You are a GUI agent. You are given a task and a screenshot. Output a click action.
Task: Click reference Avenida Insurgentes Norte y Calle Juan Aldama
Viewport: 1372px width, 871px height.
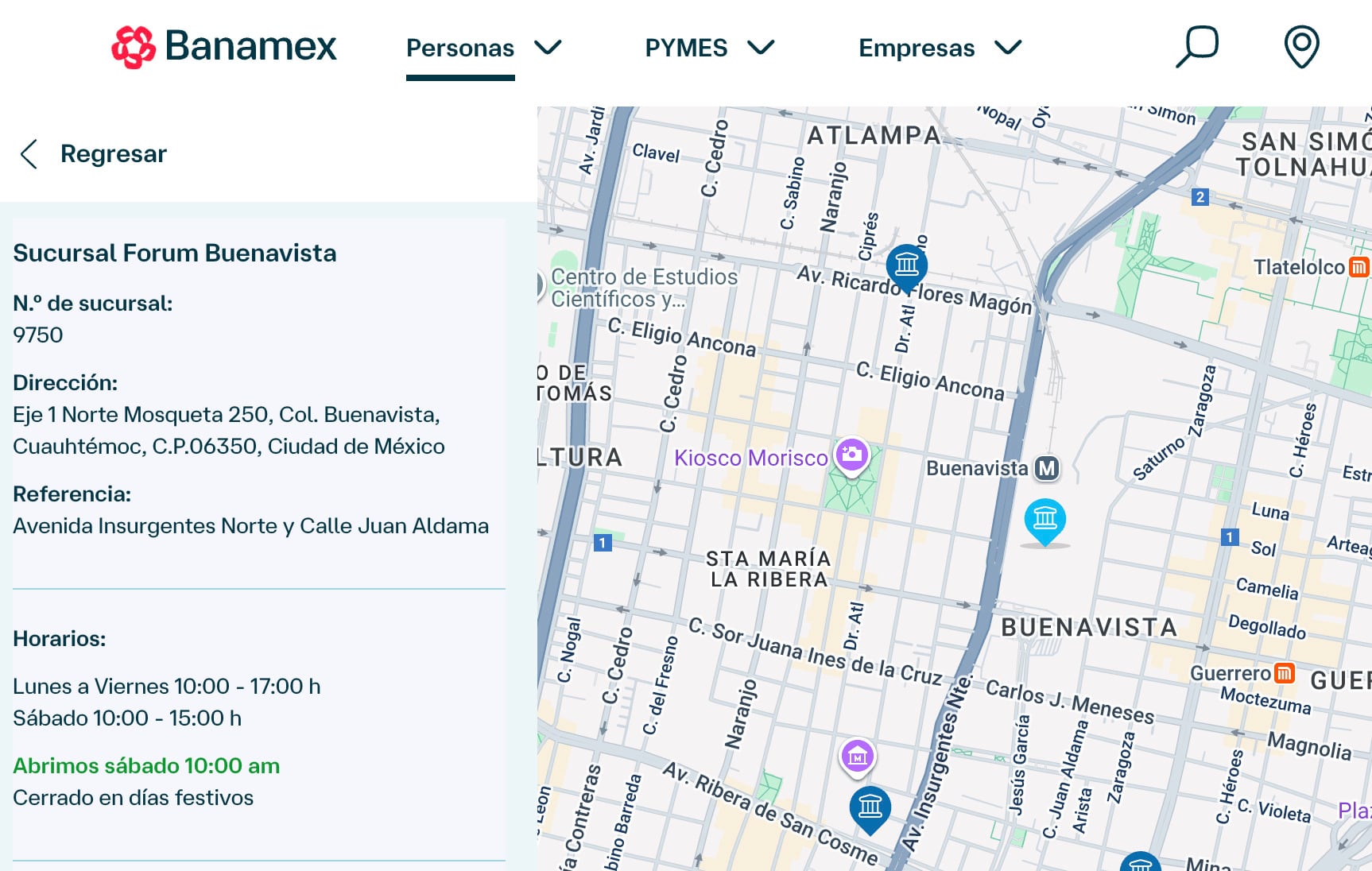coord(250,526)
